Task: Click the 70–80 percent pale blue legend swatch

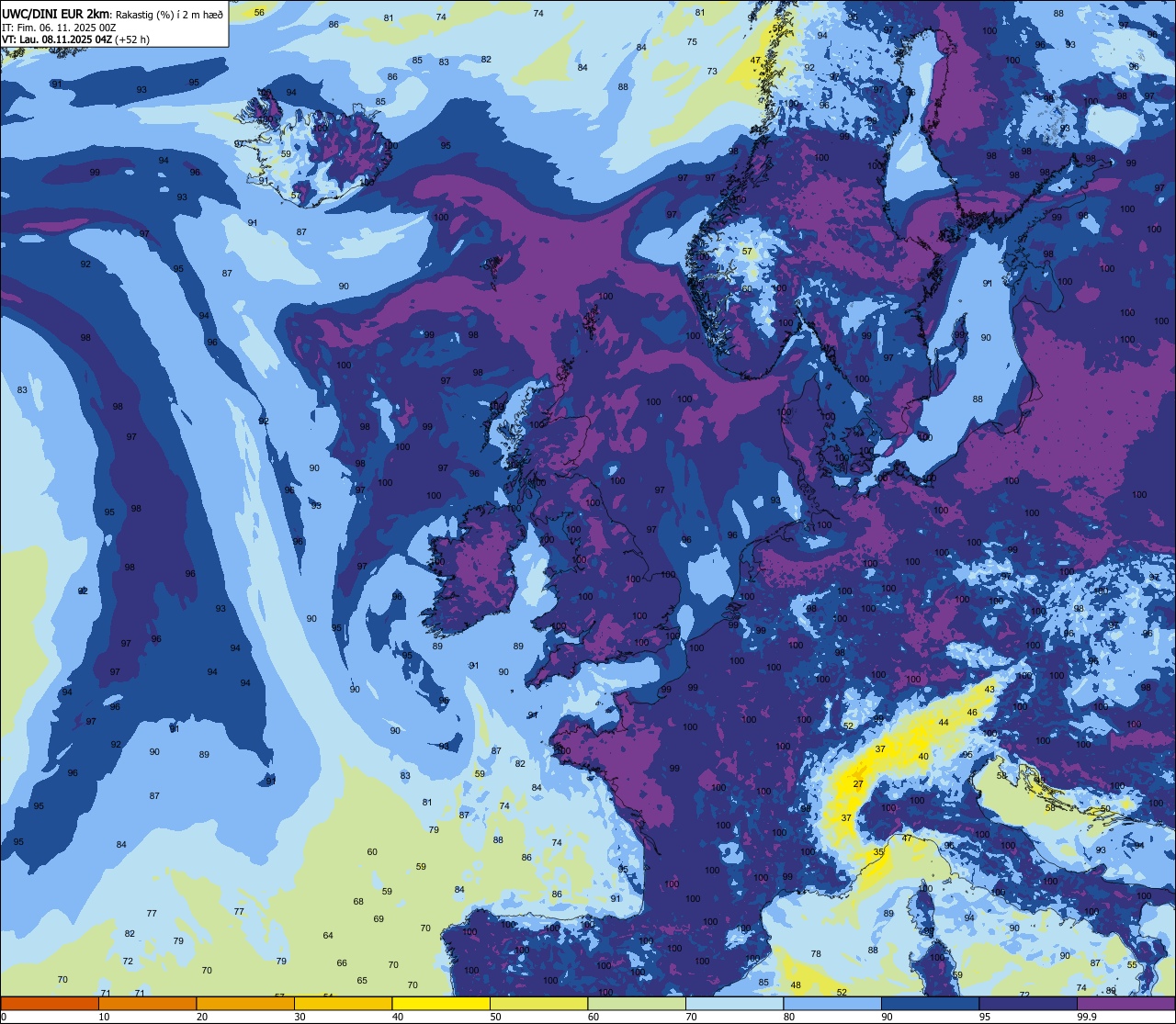Action: point(734,1003)
